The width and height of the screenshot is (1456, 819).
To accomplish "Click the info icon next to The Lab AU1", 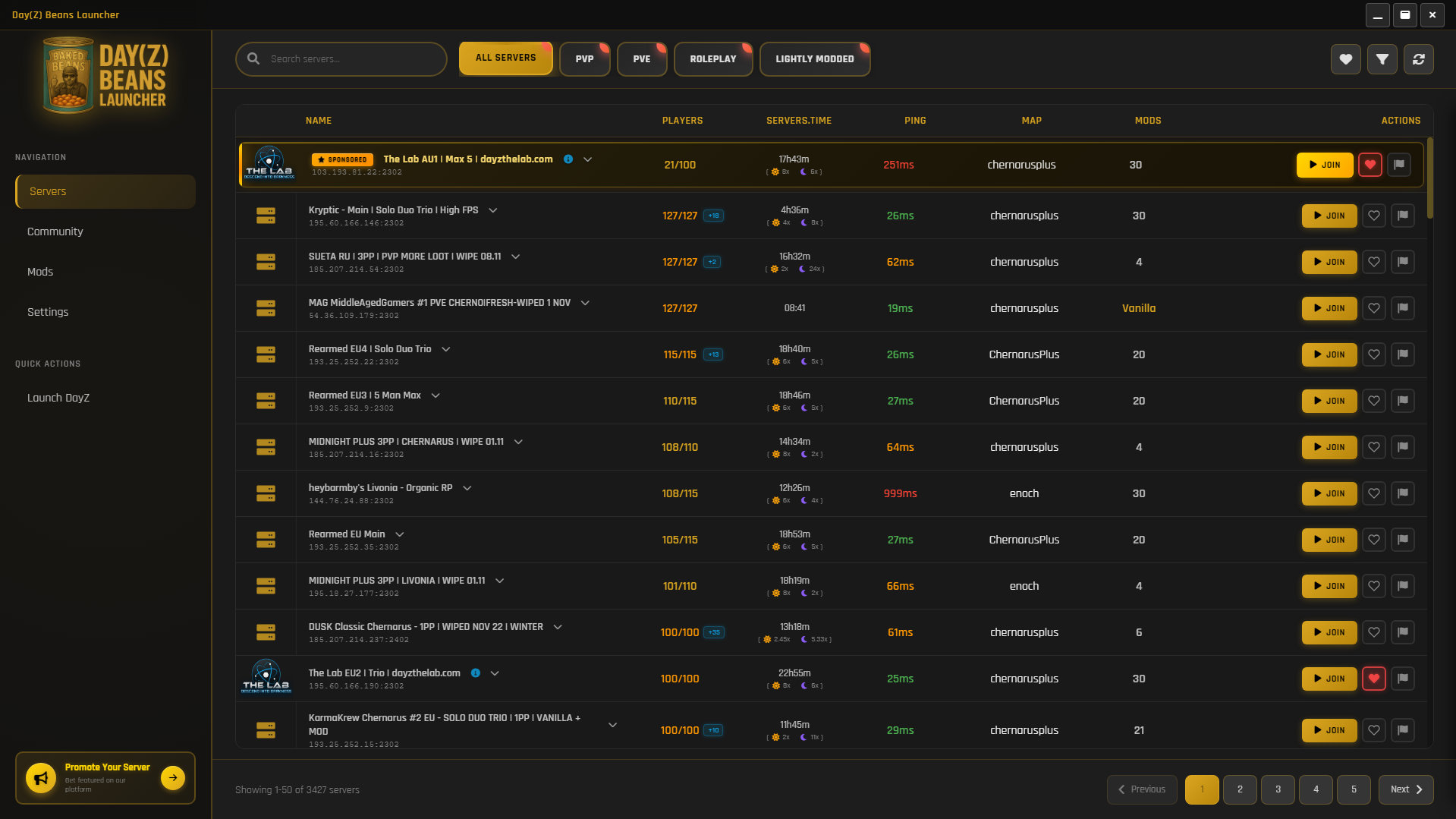I will [568, 159].
